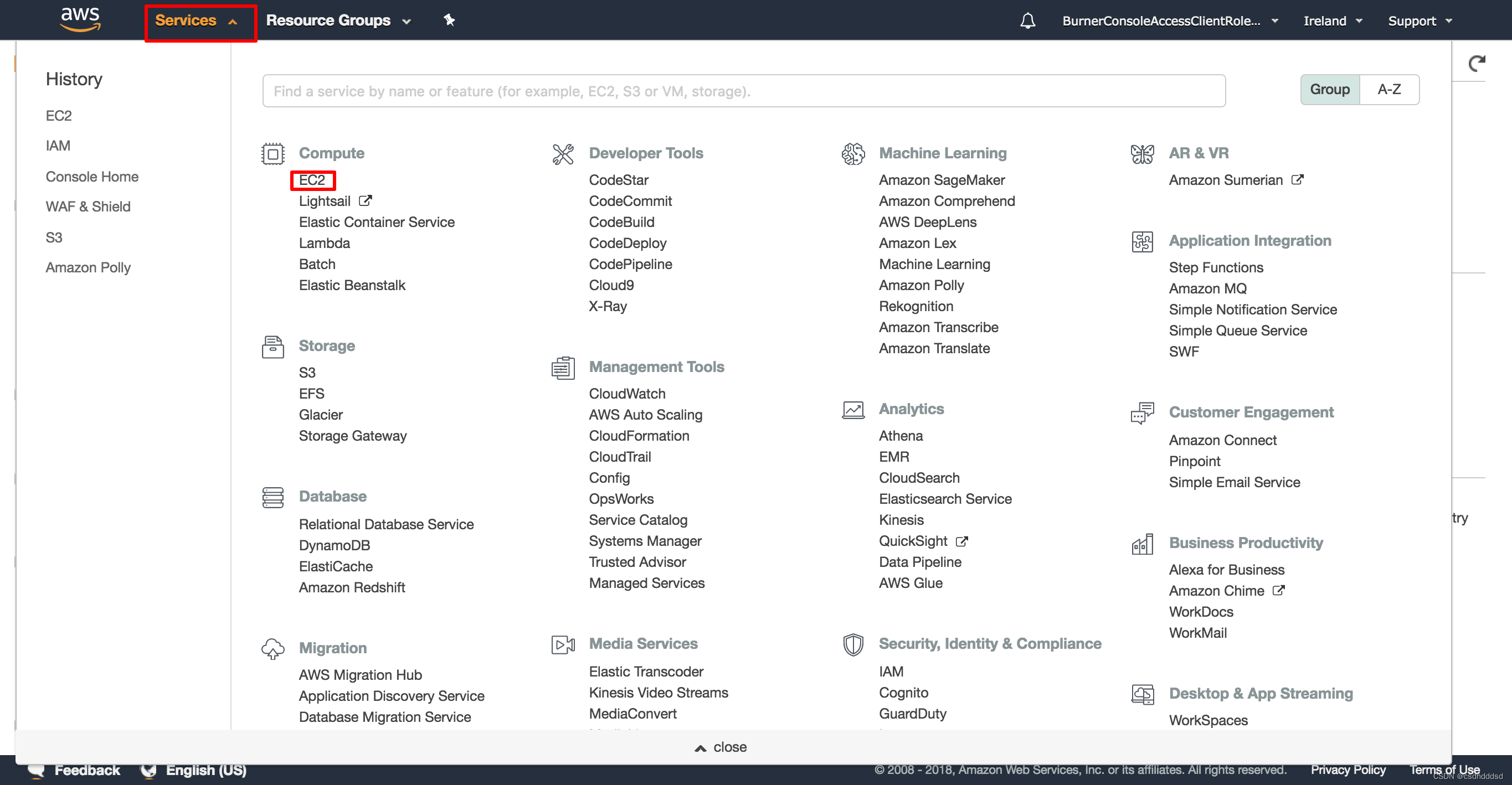
Task: Open Cognito under Security
Action: pos(903,693)
